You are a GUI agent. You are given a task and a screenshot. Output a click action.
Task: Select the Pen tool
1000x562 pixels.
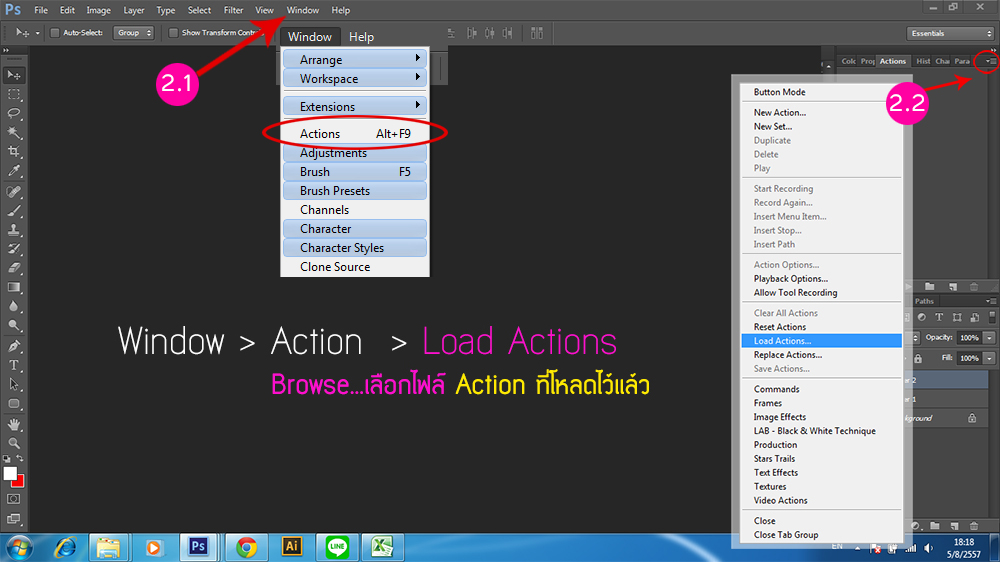pyautogui.click(x=13, y=346)
